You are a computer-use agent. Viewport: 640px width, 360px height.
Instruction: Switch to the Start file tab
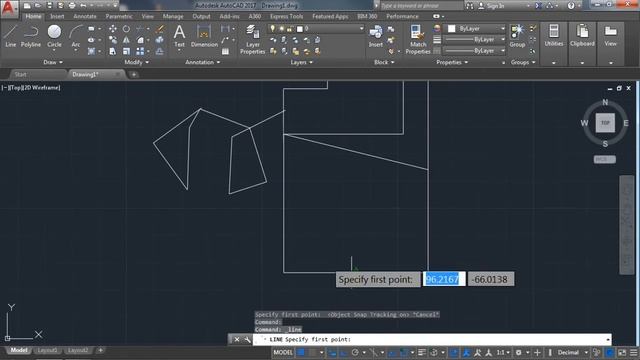pyautogui.click(x=20, y=74)
